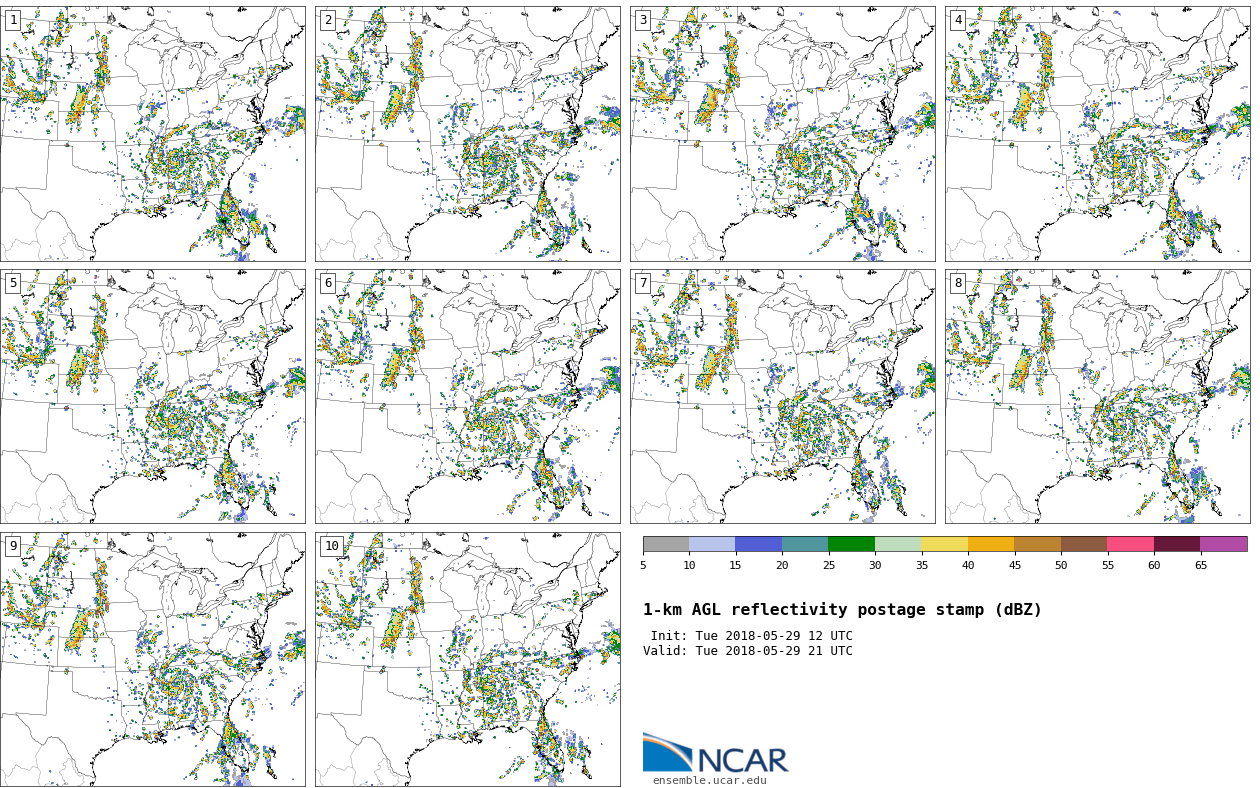Viewport: 1260px width, 788px height.
Task: Open ensemble member 1 map panel
Action: pos(153,134)
